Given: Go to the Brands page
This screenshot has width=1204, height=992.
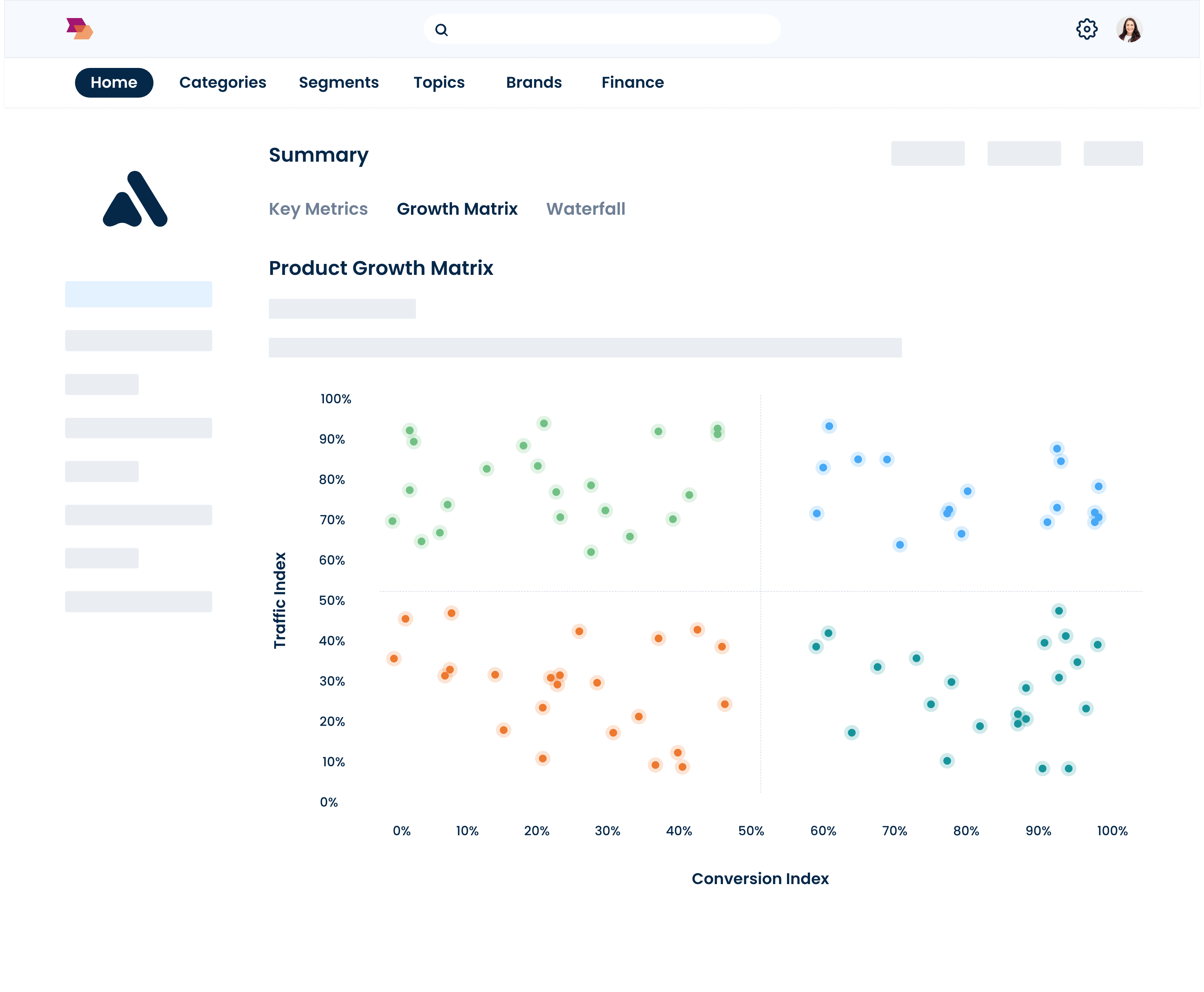Looking at the screenshot, I should [x=533, y=82].
